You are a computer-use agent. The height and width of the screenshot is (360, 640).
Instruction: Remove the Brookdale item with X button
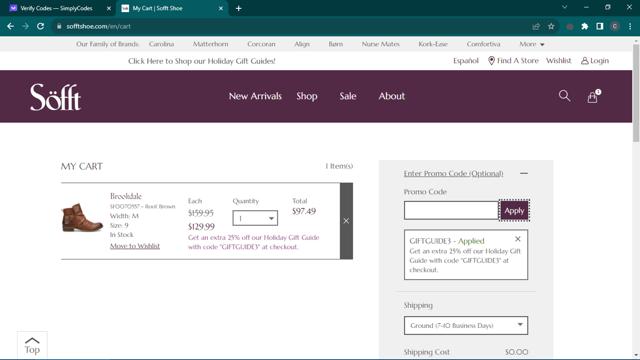click(346, 221)
